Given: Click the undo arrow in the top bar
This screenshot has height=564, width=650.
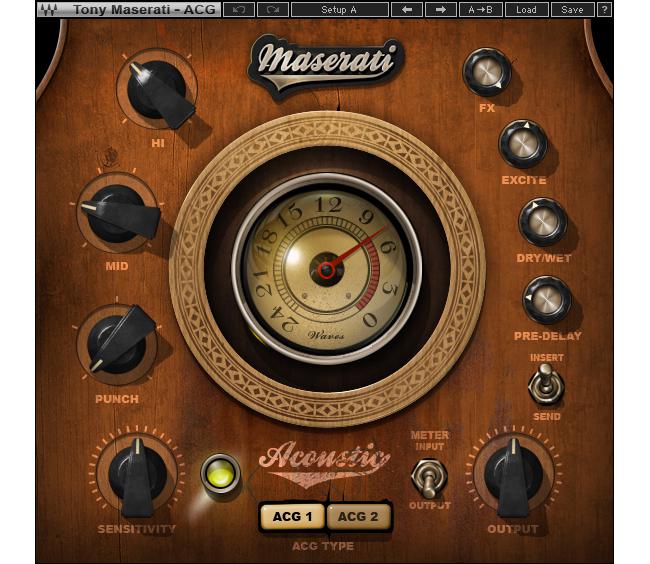Looking at the screenshot, I should pyautogui.click(x=237, y=10).
